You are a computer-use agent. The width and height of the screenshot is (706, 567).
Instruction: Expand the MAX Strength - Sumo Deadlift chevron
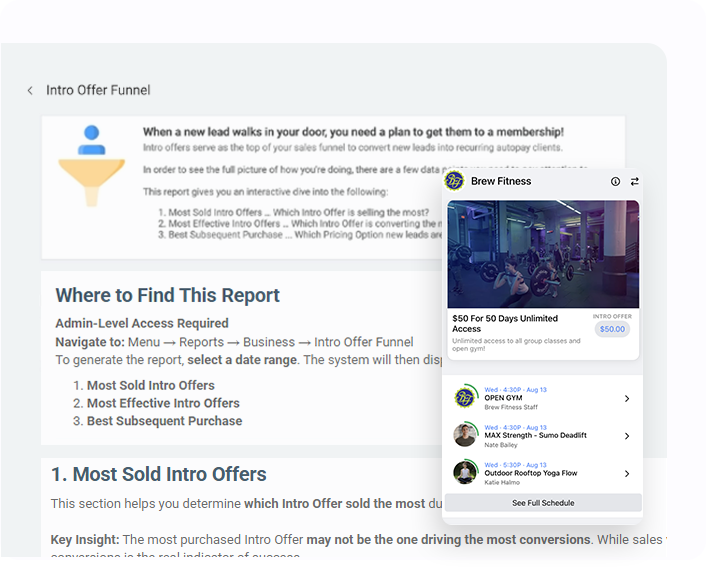627,436
